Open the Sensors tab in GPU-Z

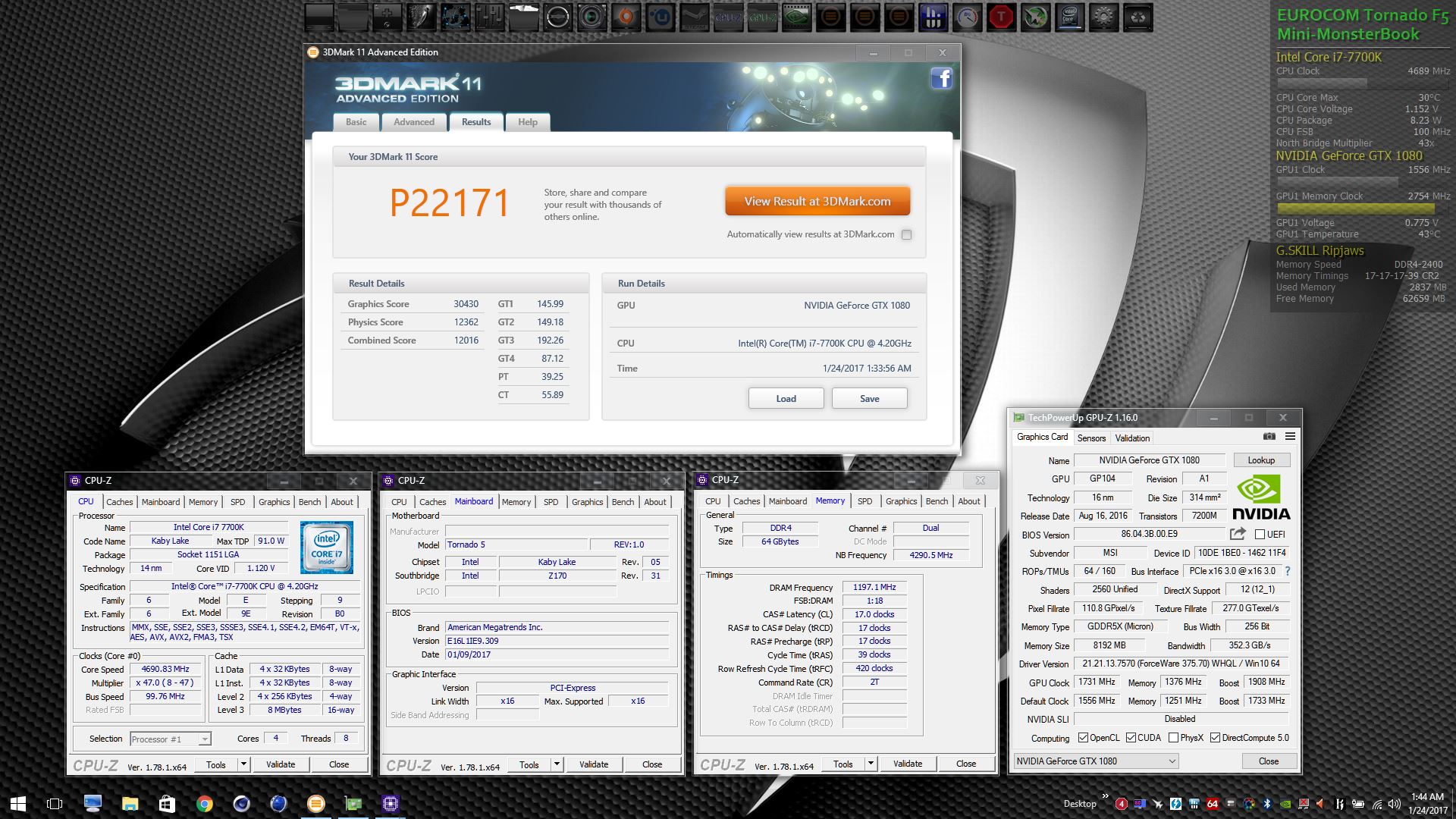point(1091,438)
